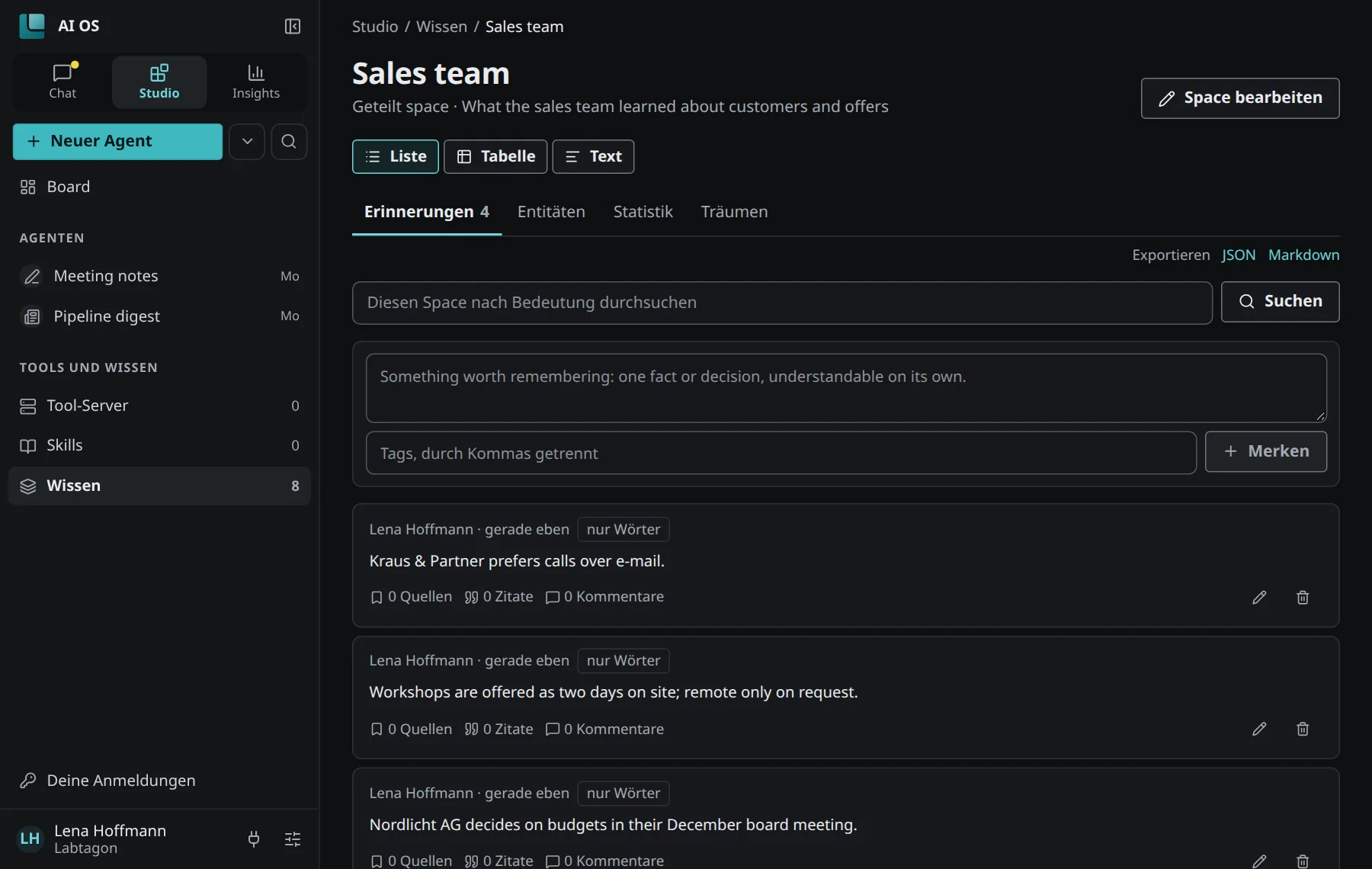Open the Träumen tab

[734, 212]
